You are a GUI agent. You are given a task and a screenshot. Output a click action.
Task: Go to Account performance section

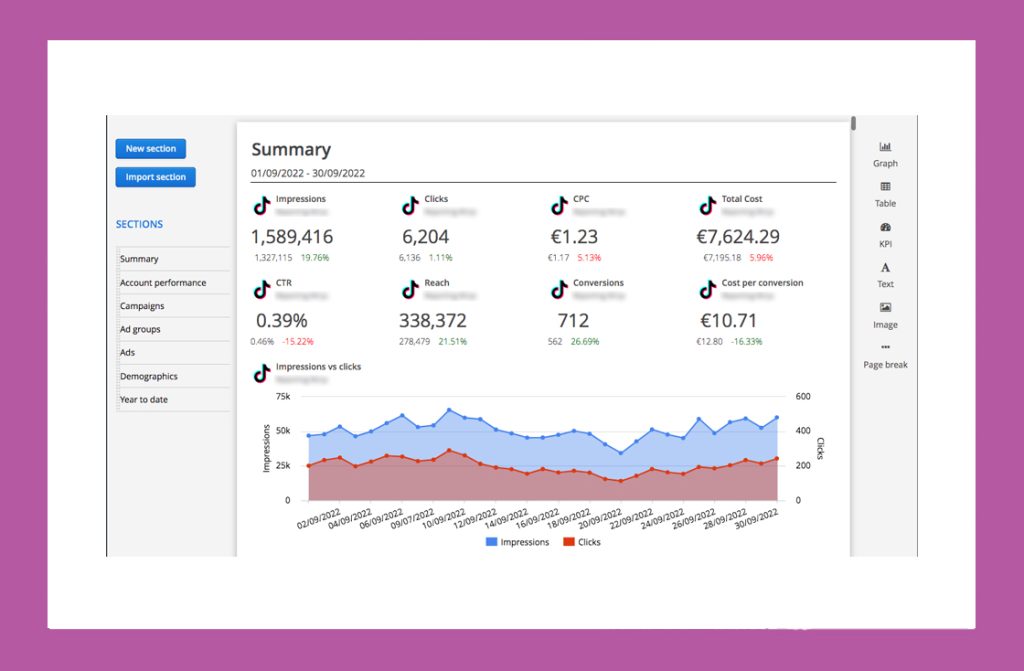tap(163, 283)
